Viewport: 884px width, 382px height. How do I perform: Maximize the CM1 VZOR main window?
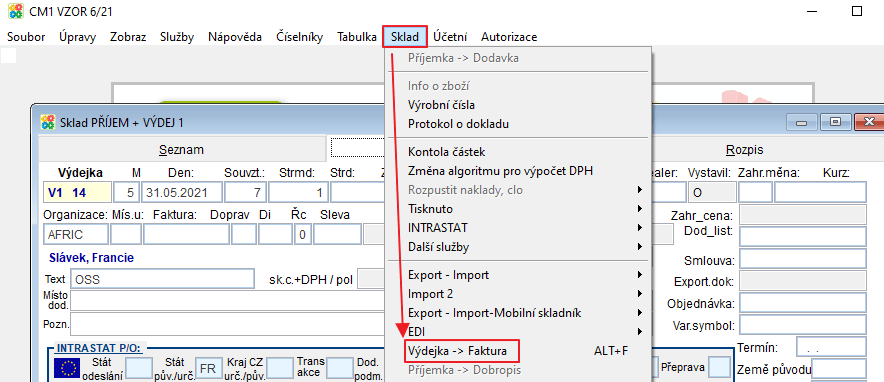click(857, 11)
